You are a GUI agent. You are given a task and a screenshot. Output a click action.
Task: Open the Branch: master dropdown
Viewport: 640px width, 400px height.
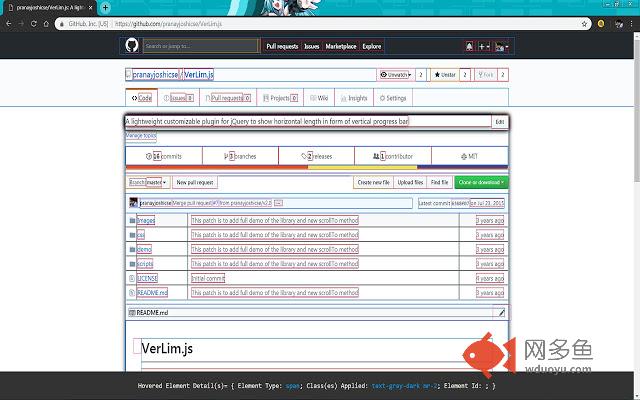point(148,182)
